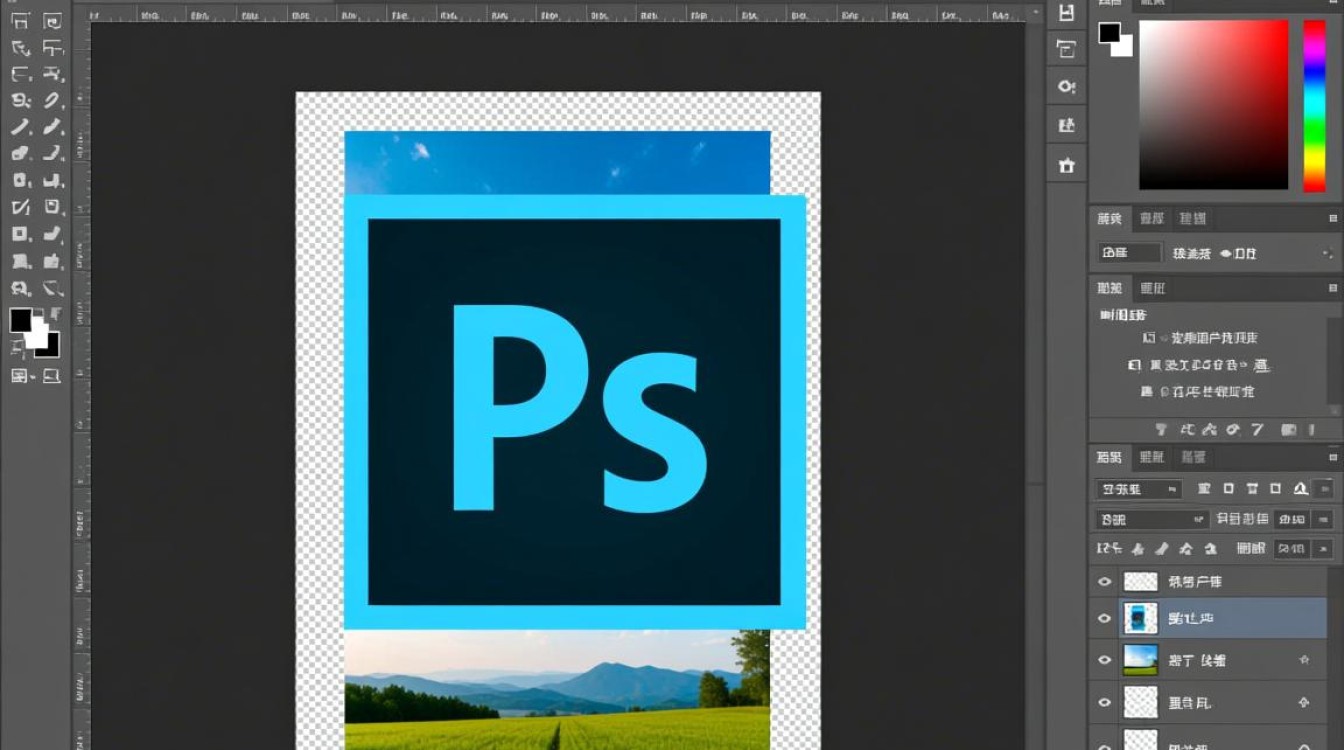This screenshot has height=750, width=1344.
Task: Toggle the layer filter on/off switch in Layers panel
Action: point(1324,489)
